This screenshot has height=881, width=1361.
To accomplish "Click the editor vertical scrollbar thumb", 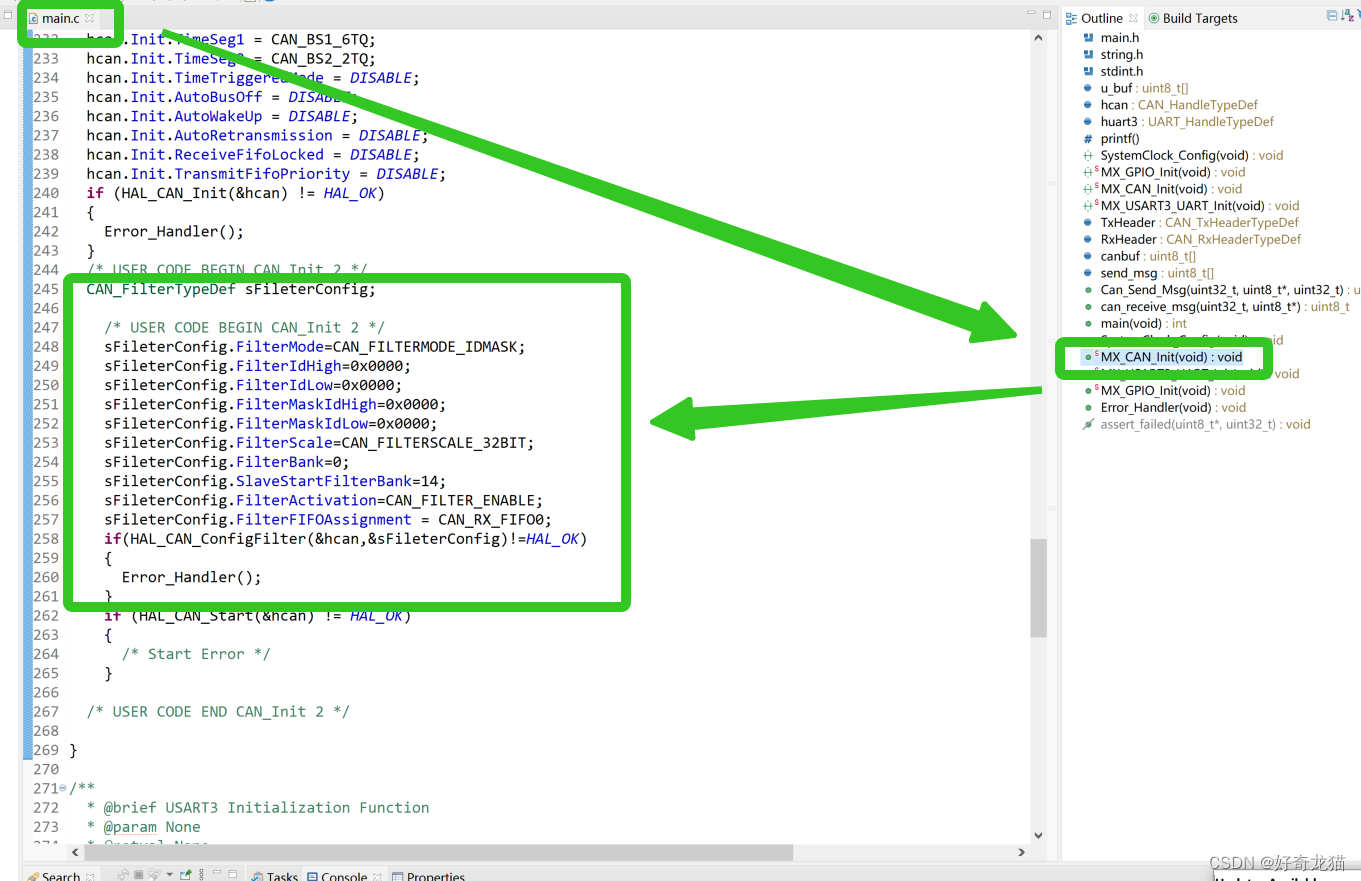I will pos(1038,588).
